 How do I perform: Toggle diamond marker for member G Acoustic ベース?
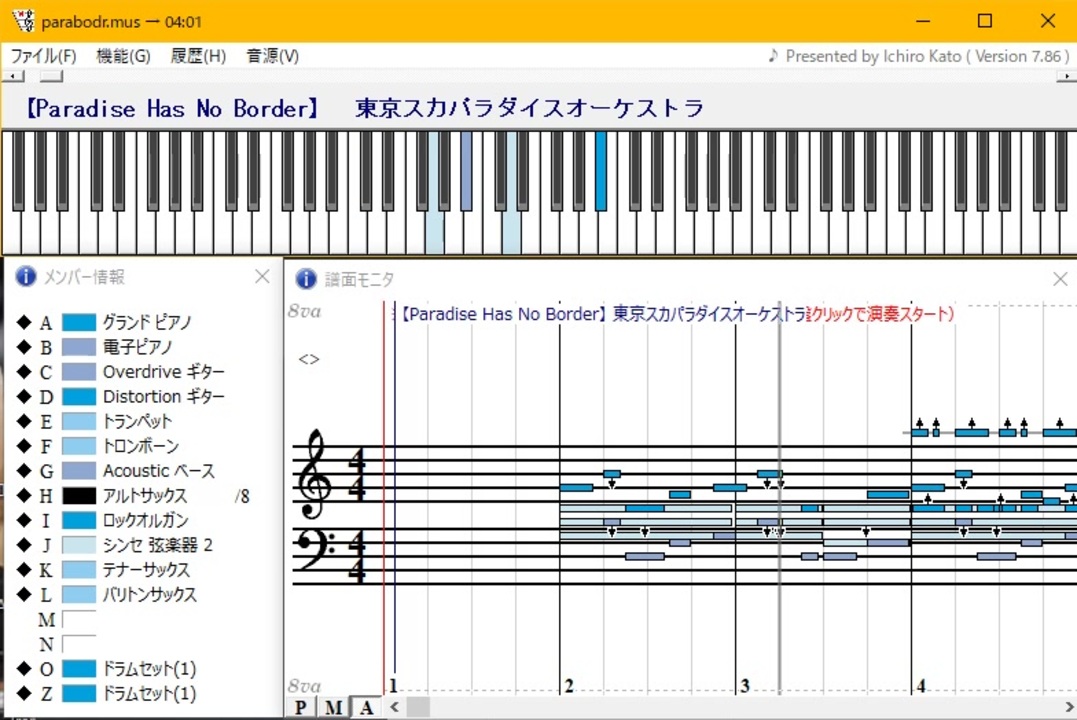tap(24, 470)
